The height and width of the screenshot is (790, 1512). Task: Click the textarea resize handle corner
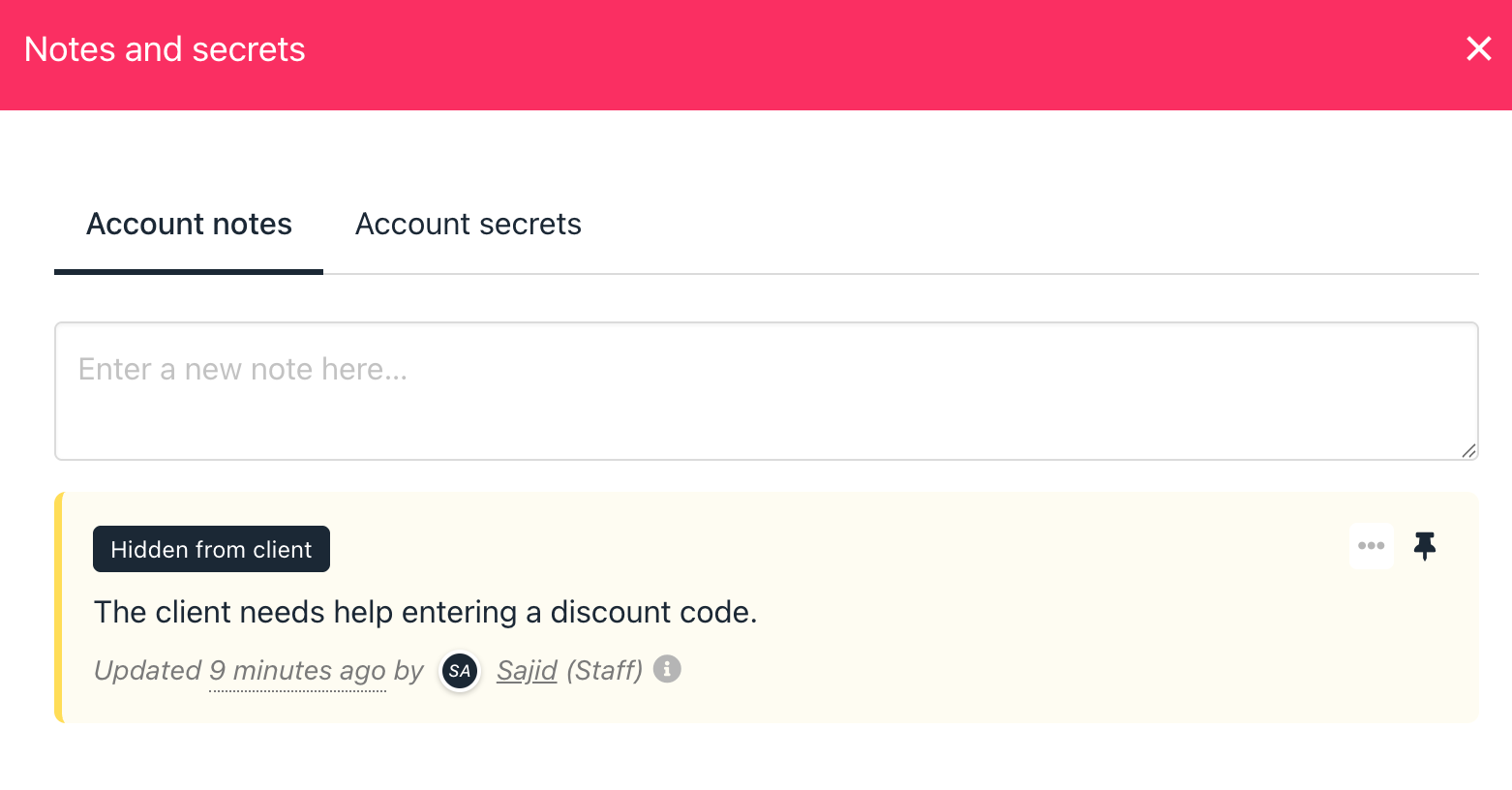pos(1468,450)
